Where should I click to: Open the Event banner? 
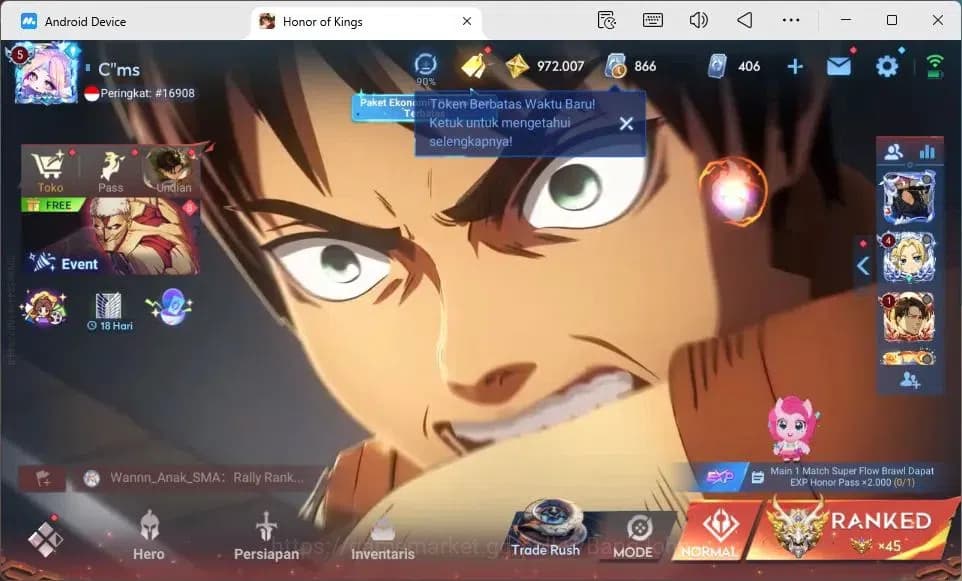[x=111, y=237]
